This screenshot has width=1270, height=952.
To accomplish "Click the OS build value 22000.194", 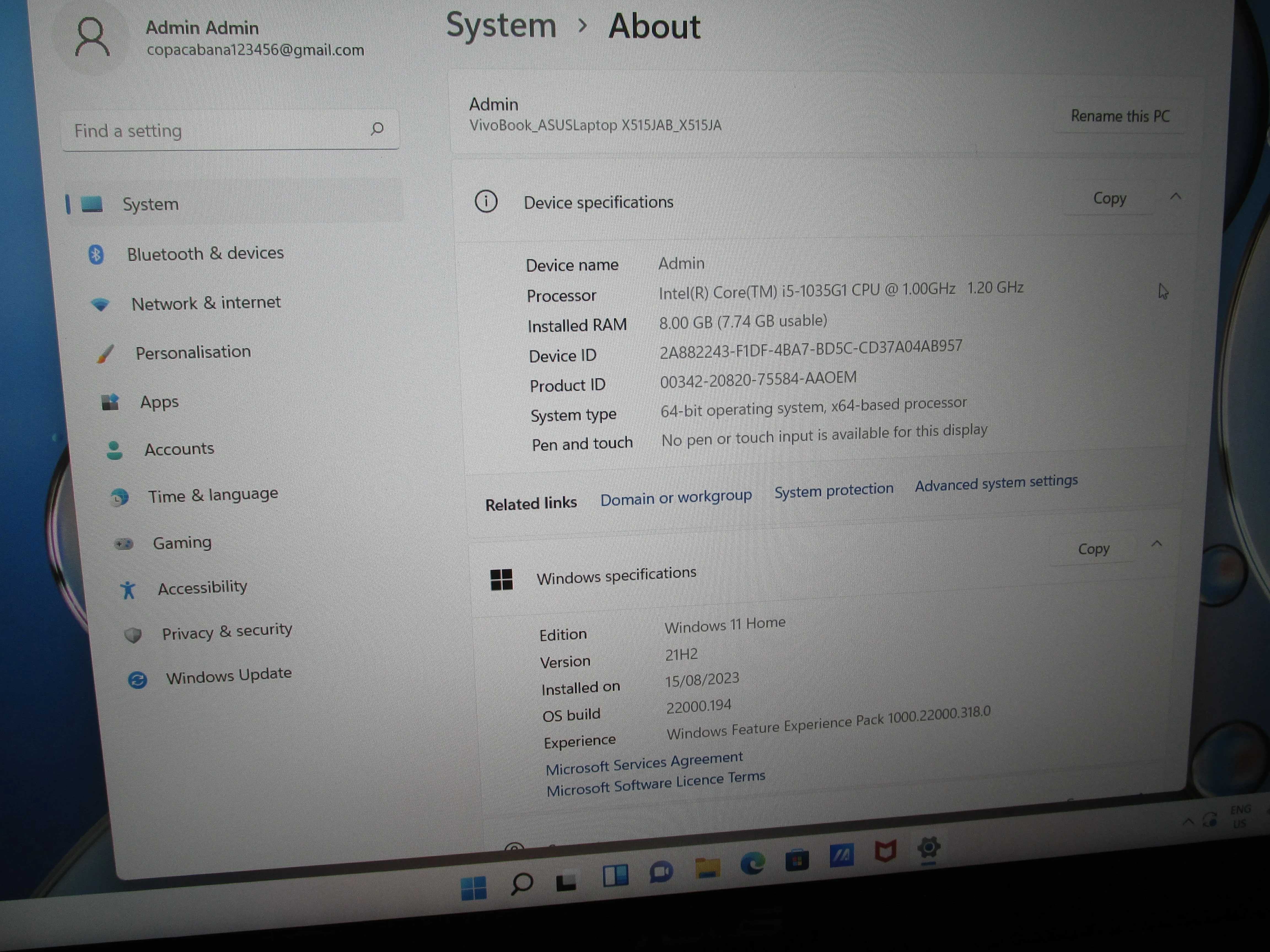I will click(x=698, y=706).
